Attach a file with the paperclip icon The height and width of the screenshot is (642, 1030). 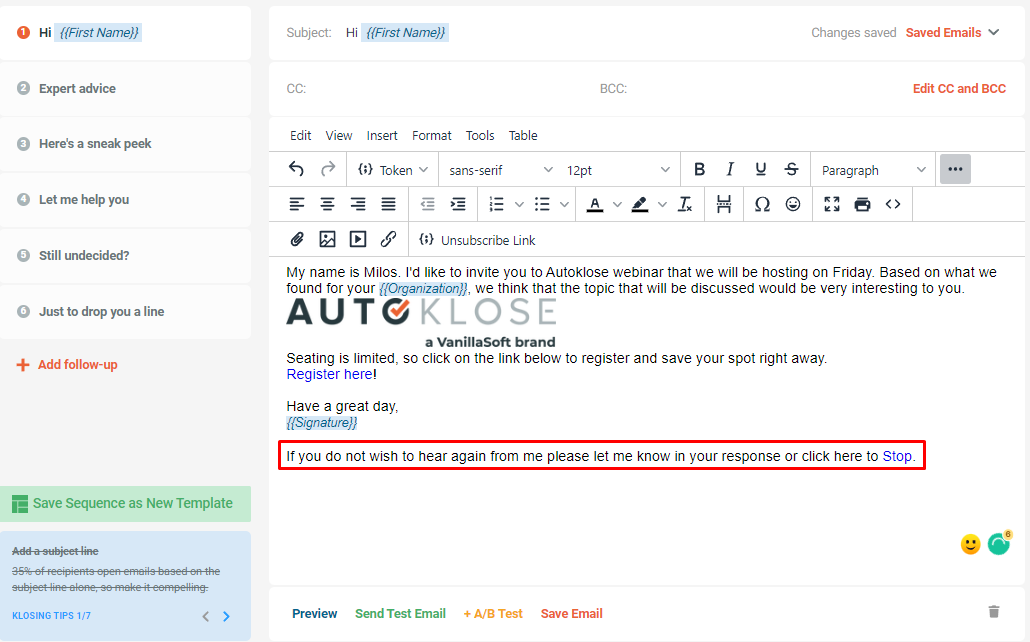tap(296, 239)
